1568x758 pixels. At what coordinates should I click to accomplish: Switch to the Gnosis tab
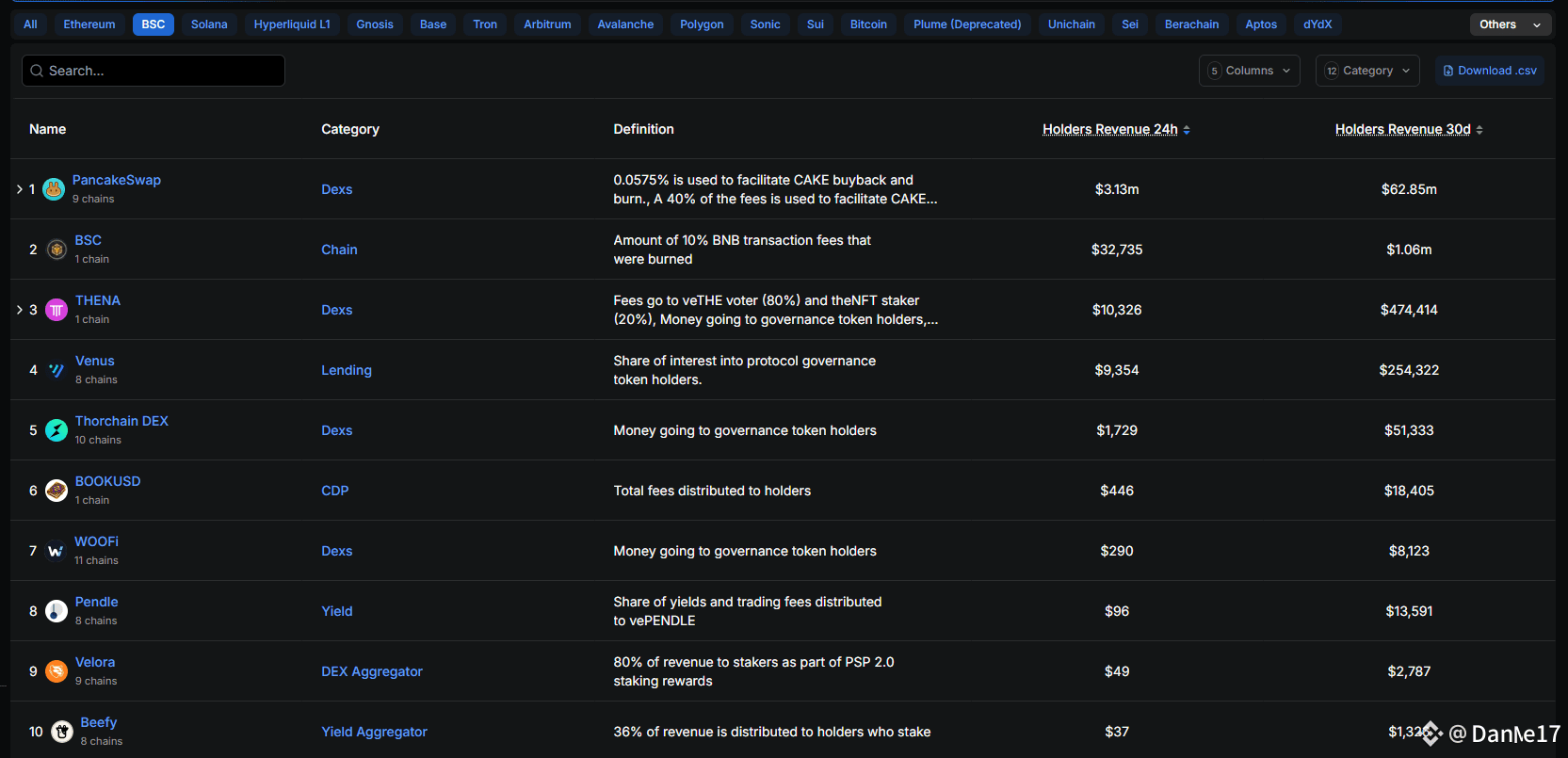[x=375, y=24]
